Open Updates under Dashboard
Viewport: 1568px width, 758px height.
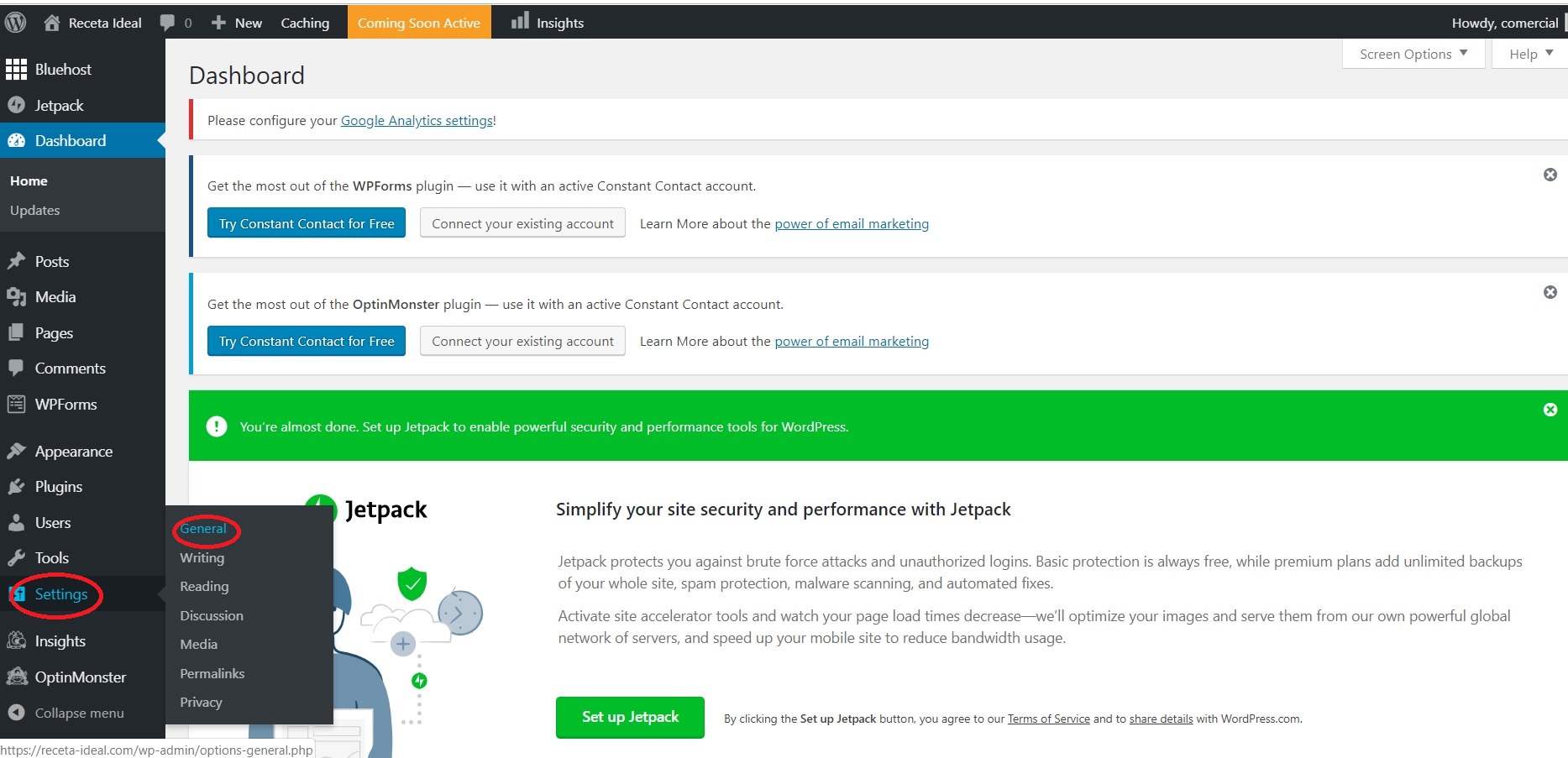click(35, 210)
